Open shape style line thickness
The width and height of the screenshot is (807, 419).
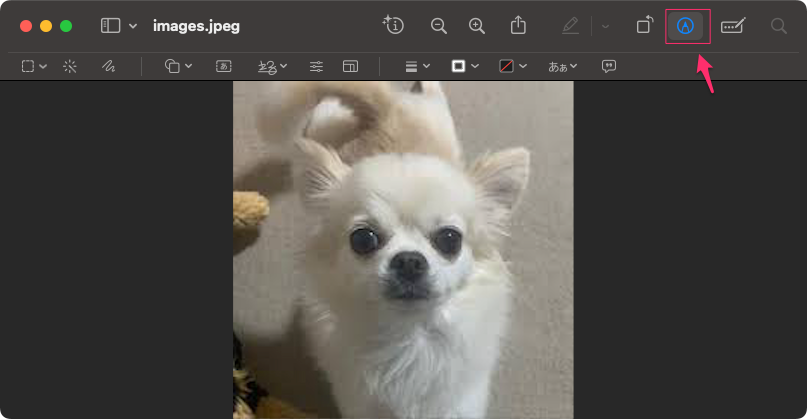click(411, 66)
